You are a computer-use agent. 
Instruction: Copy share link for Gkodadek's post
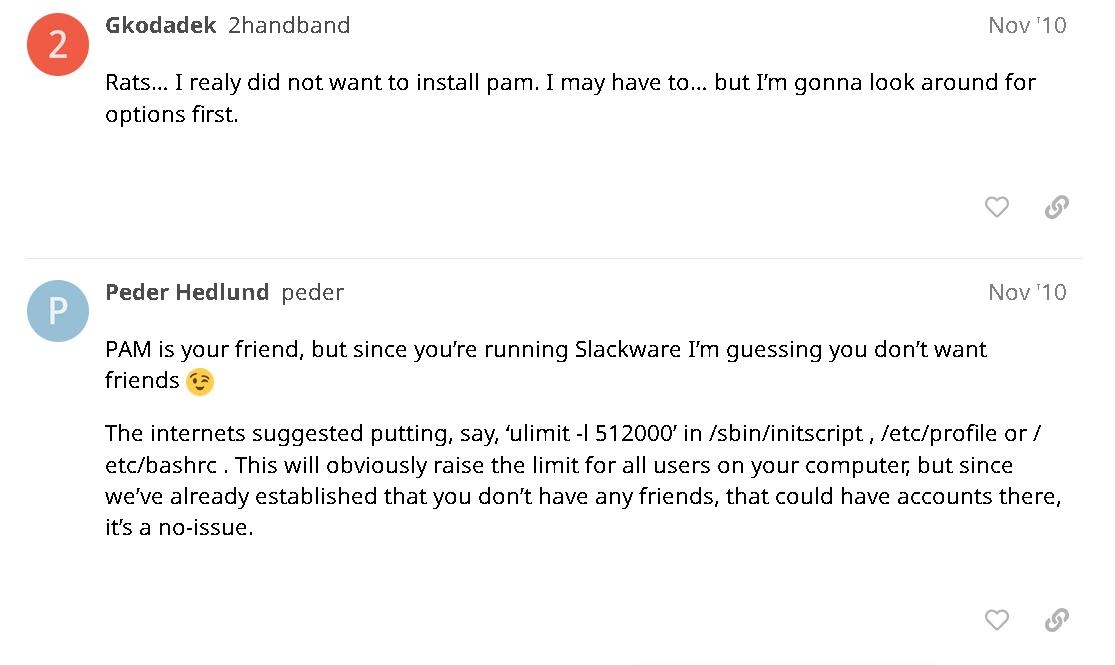1056,207
